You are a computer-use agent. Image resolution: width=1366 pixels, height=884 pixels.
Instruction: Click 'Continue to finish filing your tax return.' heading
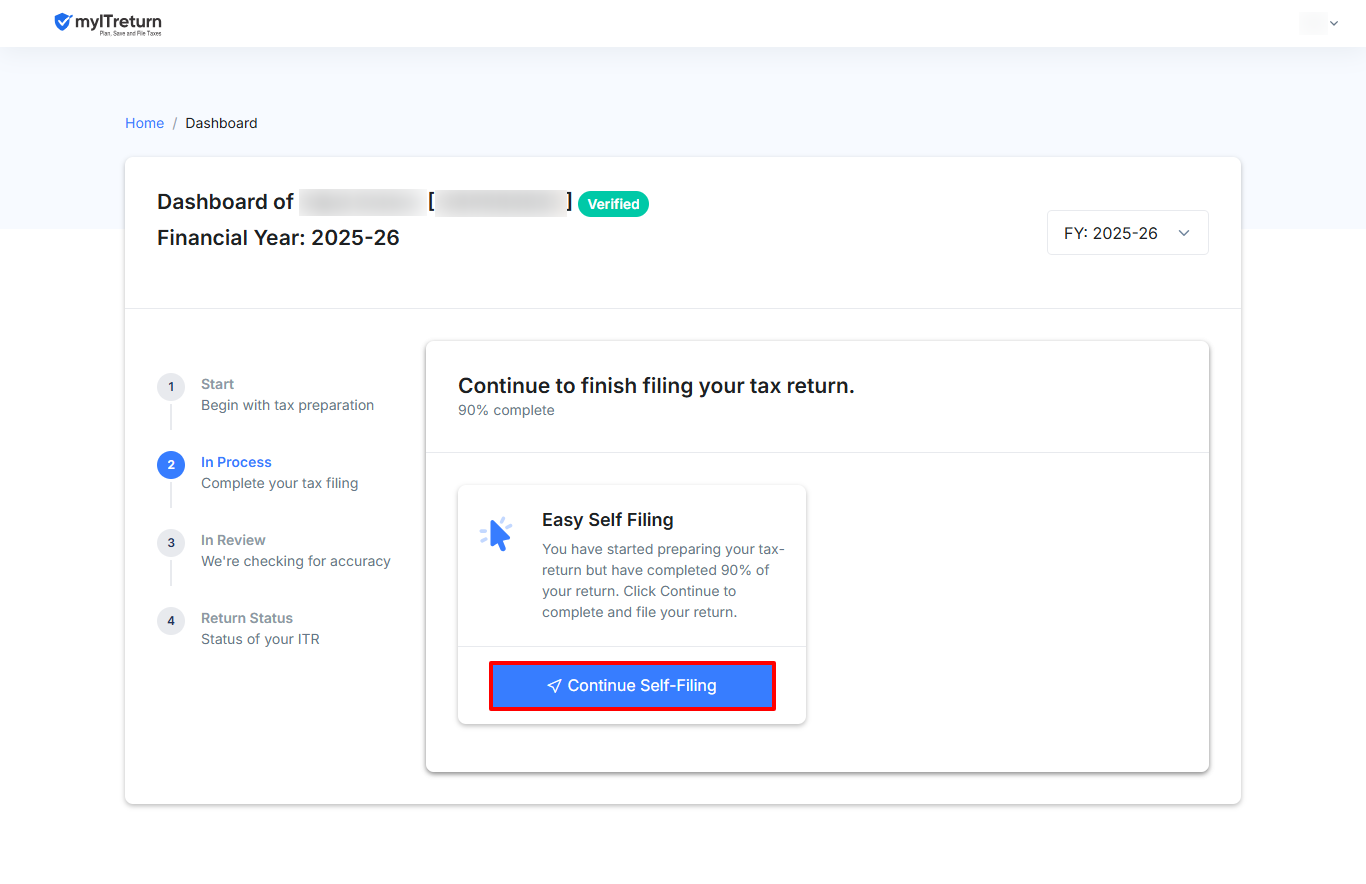coord(656,386)
